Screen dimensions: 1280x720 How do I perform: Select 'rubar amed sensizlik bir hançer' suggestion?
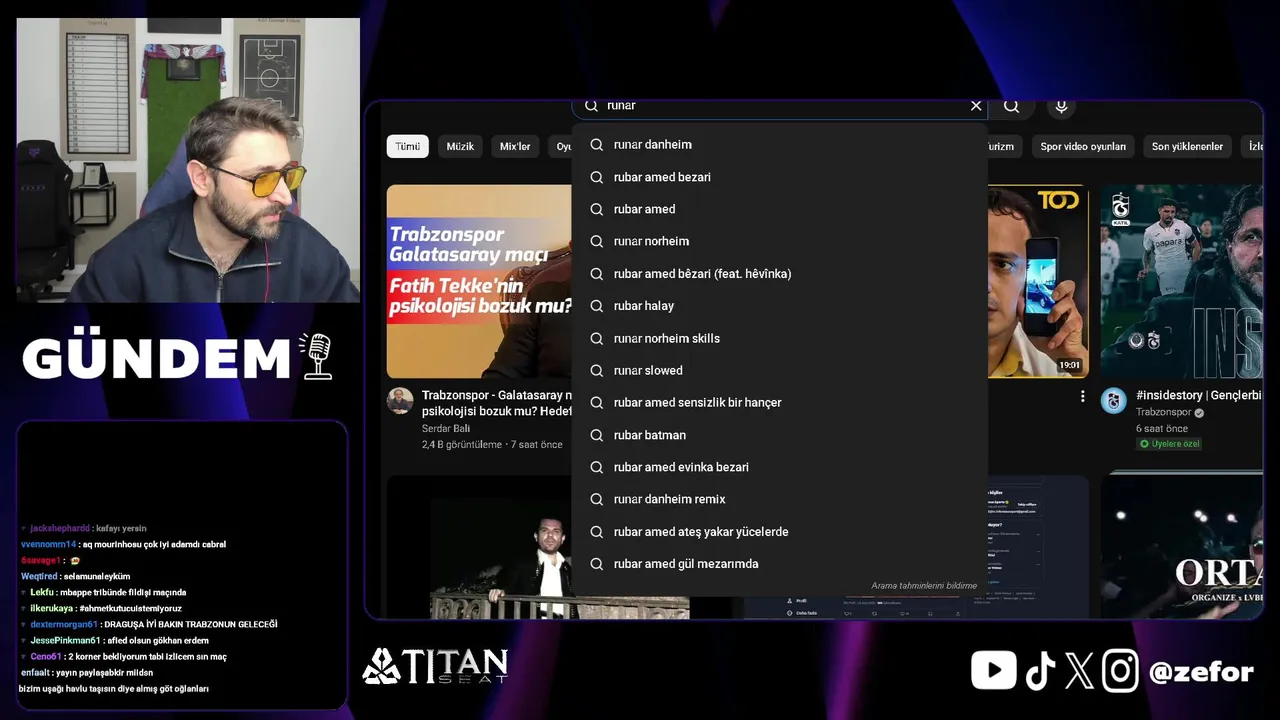tap(780, 402)
